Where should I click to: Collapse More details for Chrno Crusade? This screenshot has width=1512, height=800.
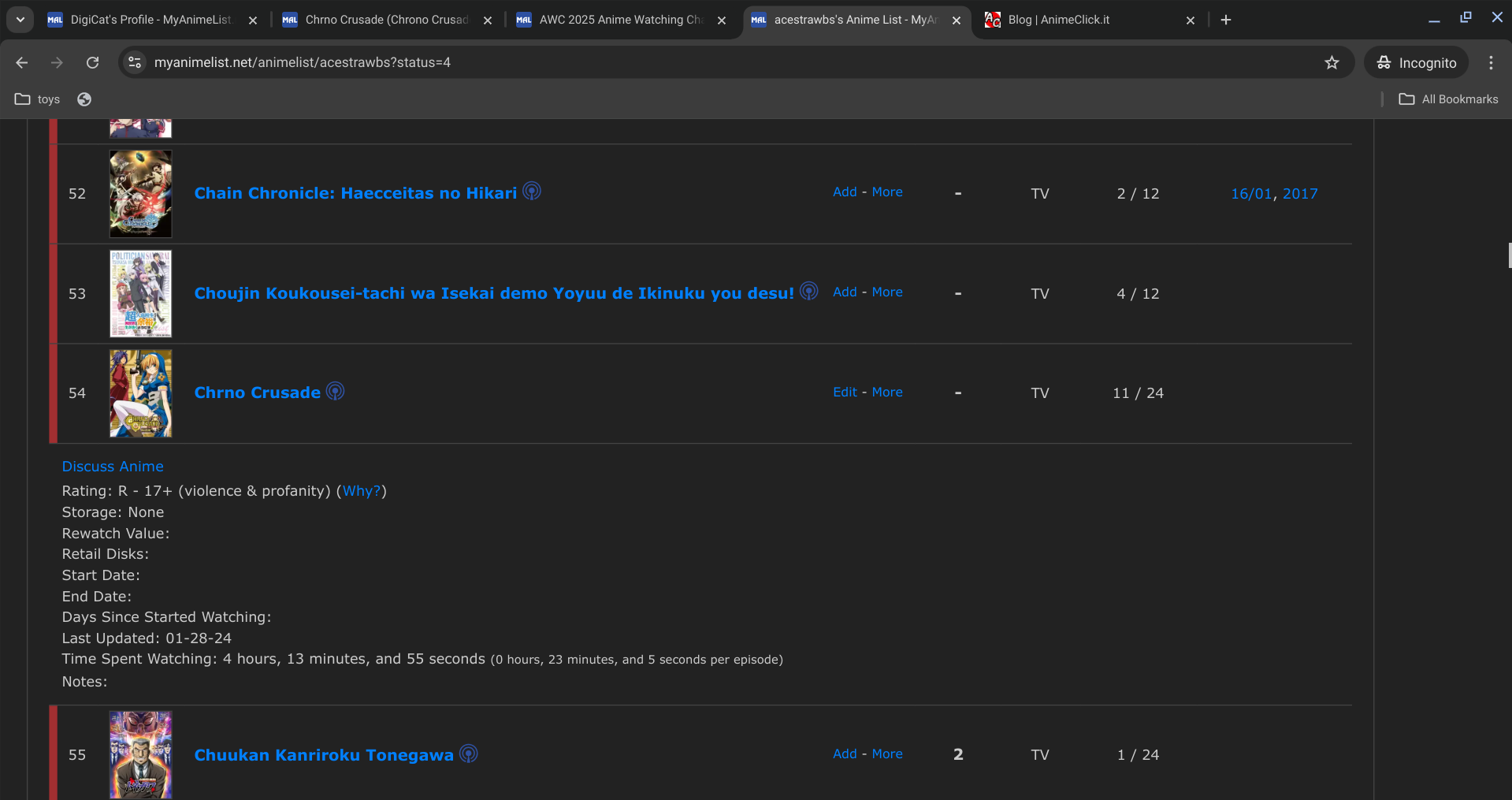coord(887,393)
